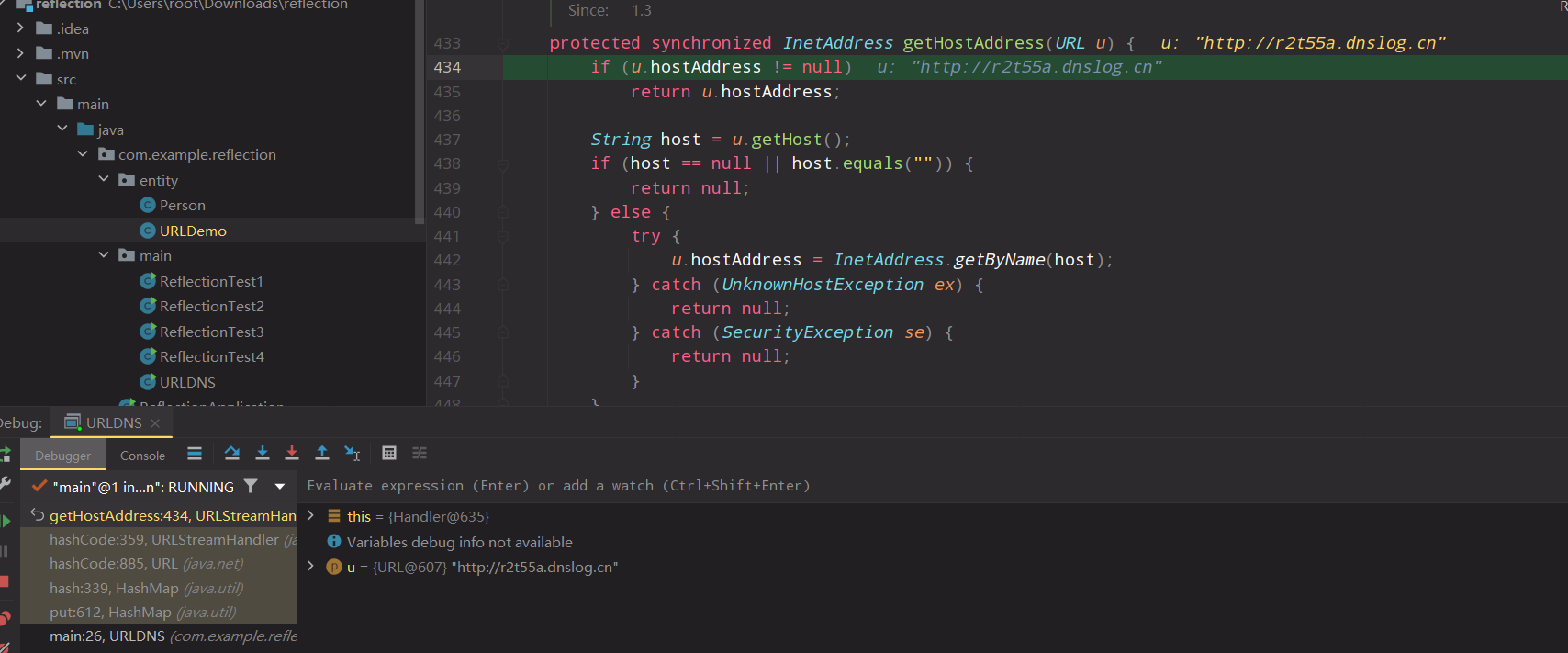Select the getHostAddress:434 stack frame
The height and width of the screenshot is (653, 1568).
coord(159,516)
